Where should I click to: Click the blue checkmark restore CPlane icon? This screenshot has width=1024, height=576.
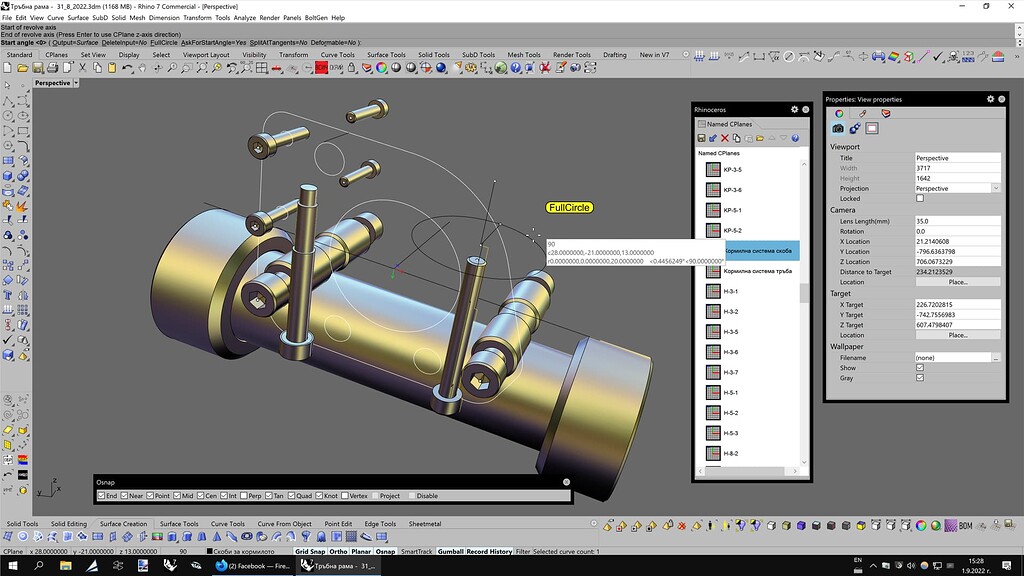712,138
